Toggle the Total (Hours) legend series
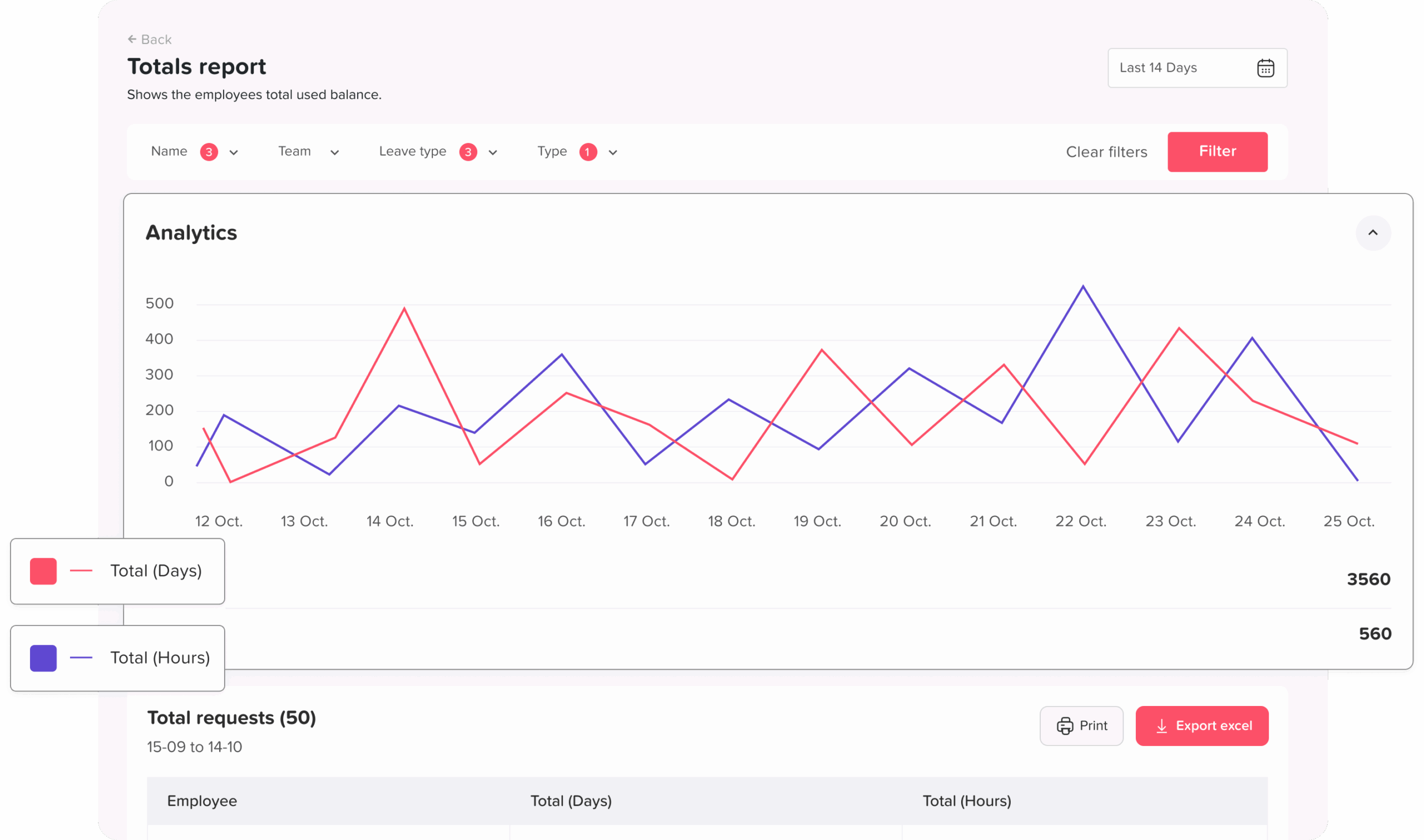Viewport: 1424px width, 840px height. point(160,658)
